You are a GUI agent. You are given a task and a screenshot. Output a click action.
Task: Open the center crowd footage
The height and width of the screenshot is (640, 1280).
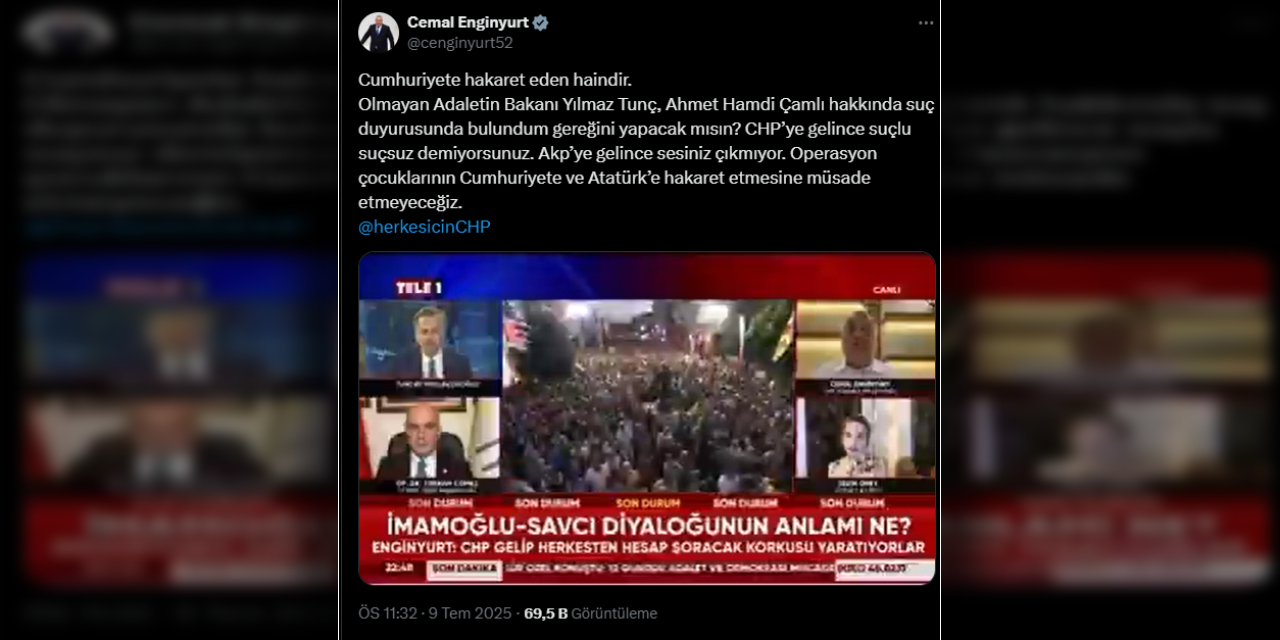[648, 396]
